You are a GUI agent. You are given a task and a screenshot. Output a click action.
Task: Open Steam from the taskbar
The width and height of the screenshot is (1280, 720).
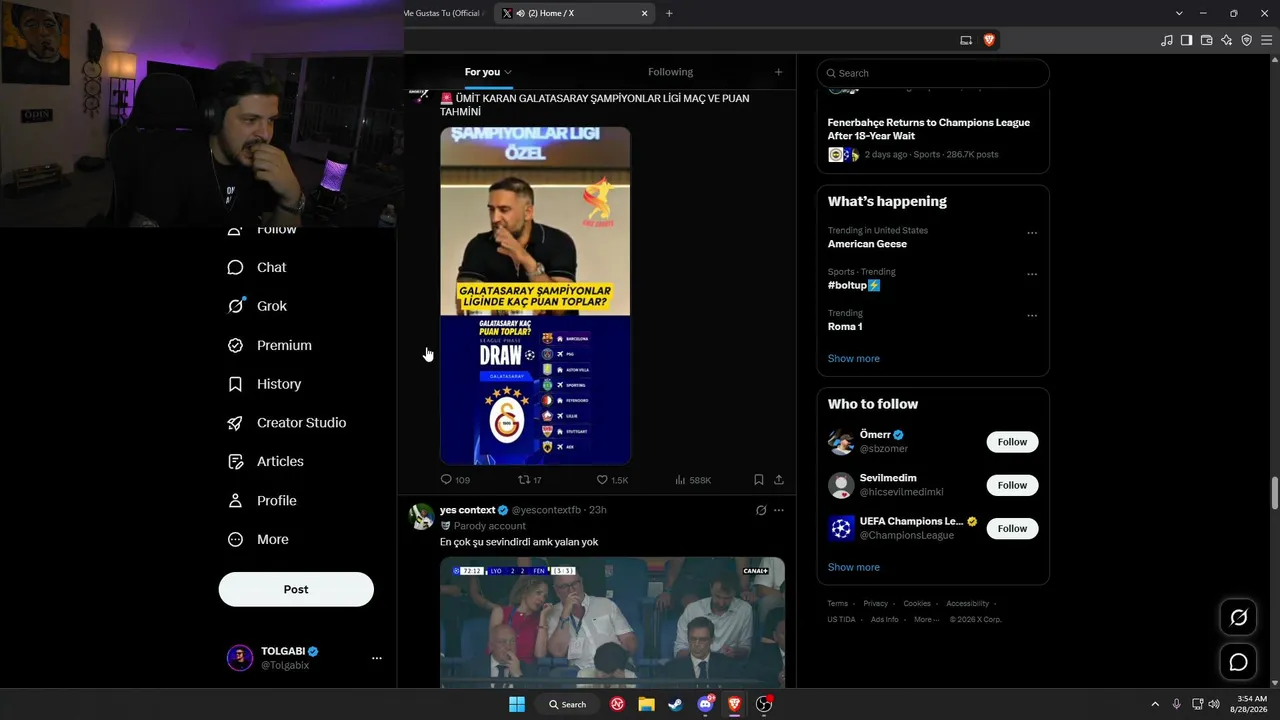pos(676,704)
